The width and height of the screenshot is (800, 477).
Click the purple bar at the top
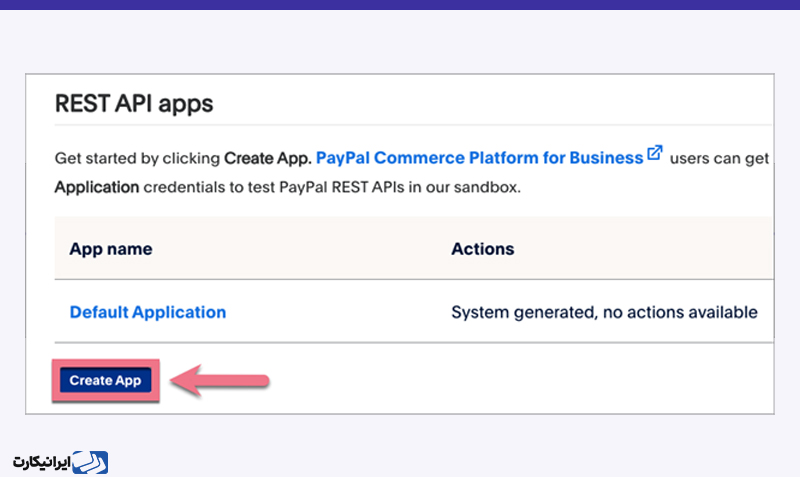[x=400, y=5]
